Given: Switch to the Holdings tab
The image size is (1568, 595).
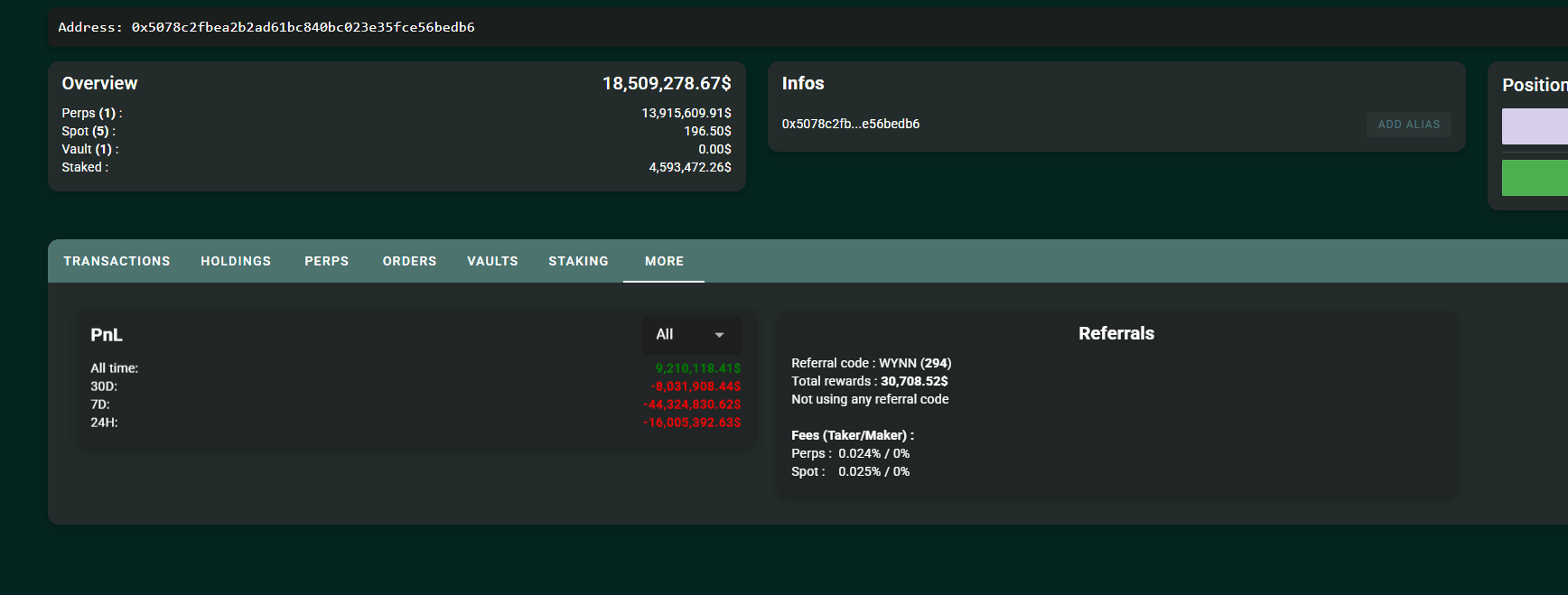Looking at the screenshot, I should [x=236, y=261].
